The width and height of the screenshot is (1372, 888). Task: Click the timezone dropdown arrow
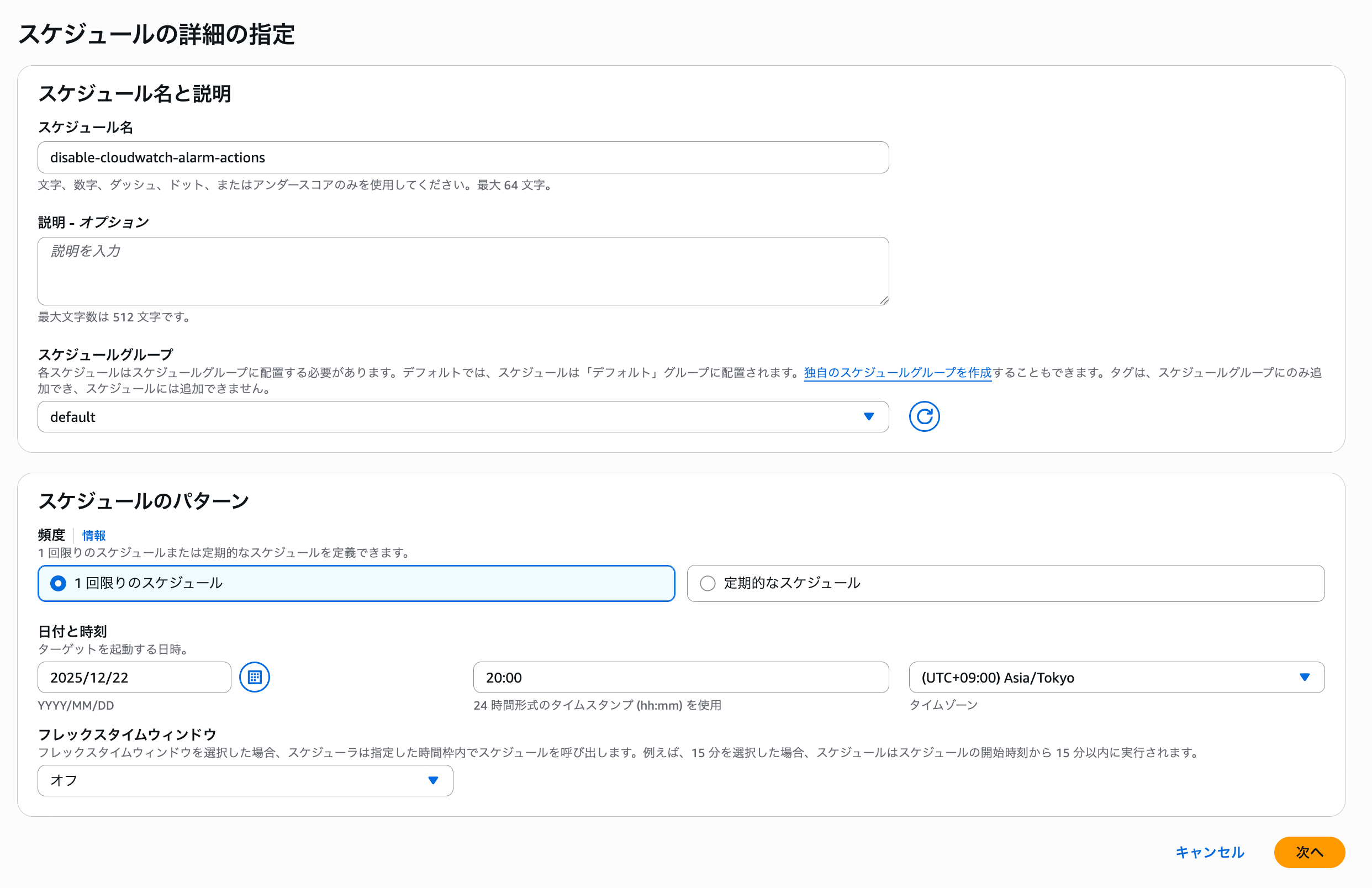[1306, 677]
